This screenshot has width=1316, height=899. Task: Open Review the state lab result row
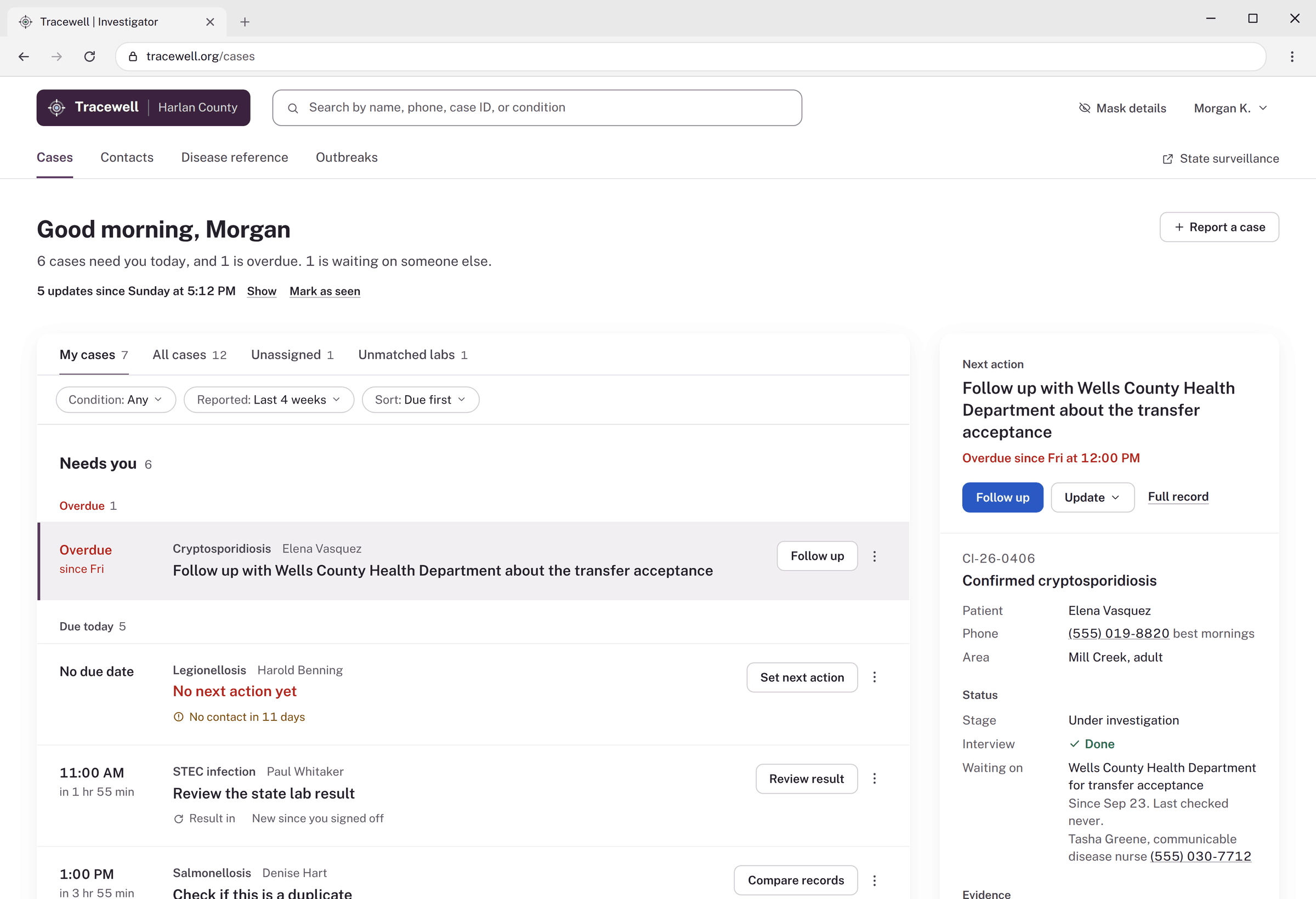tap(264, 794)
